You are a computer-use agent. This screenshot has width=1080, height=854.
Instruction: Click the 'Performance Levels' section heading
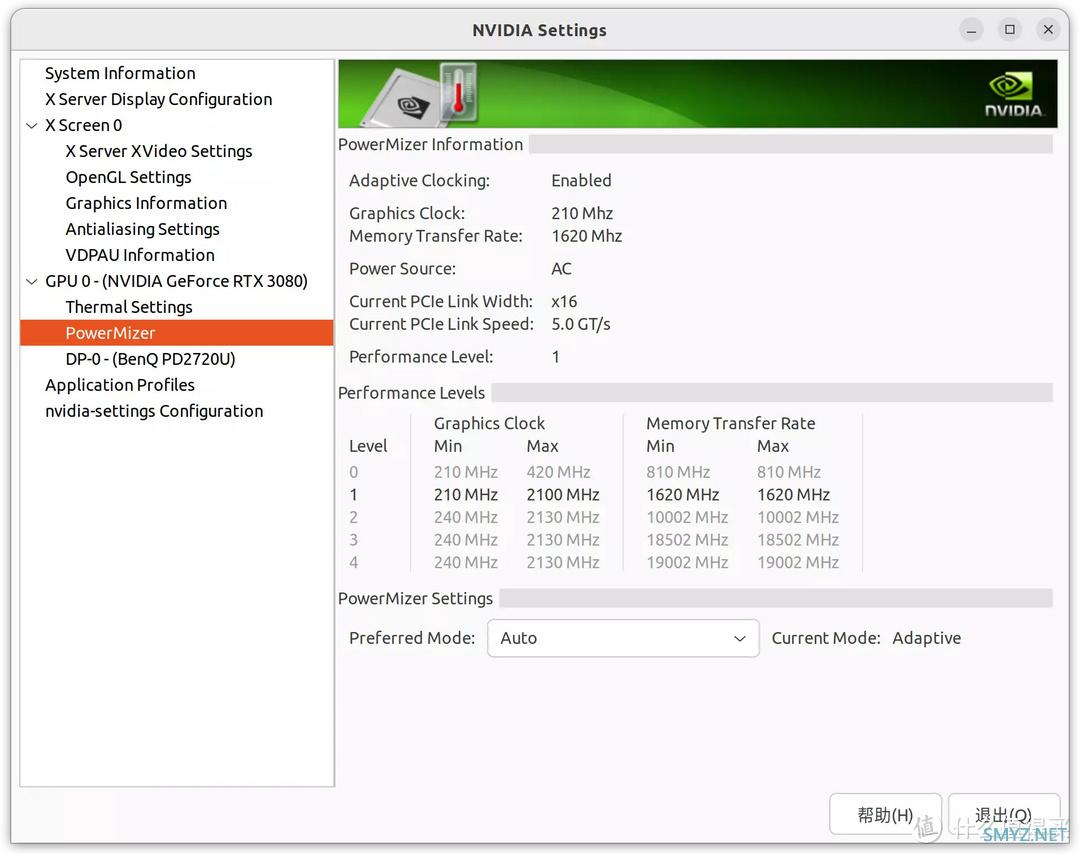411,393
